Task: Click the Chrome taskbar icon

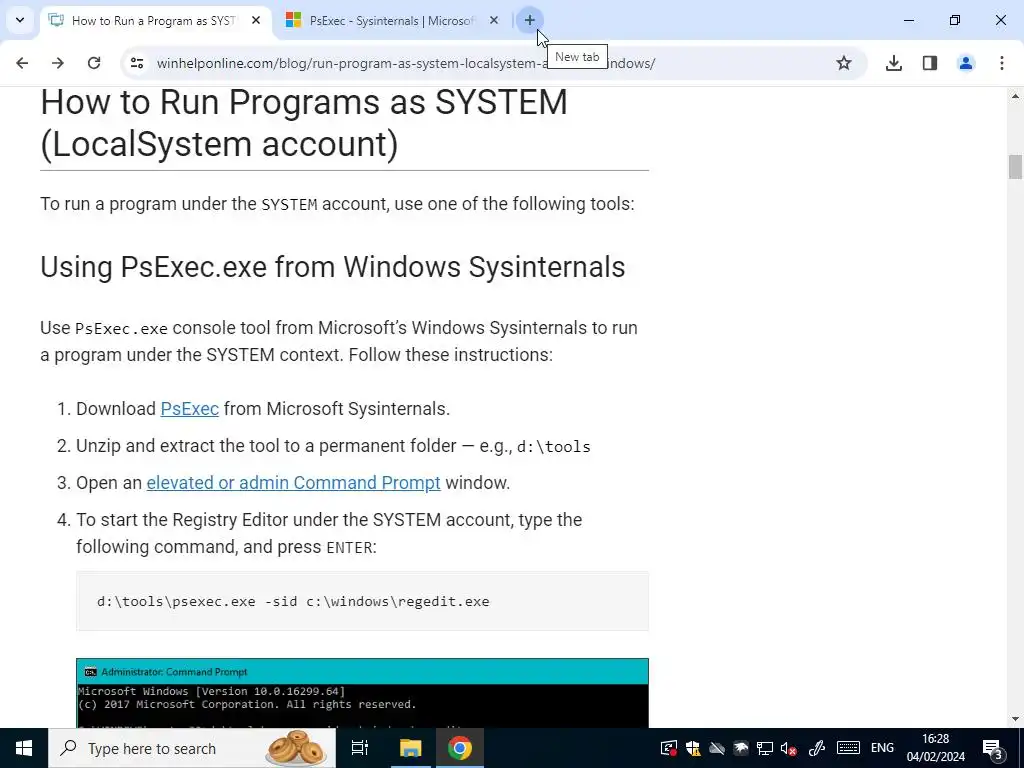Action: pyautogui.click(x=459, y=748)
